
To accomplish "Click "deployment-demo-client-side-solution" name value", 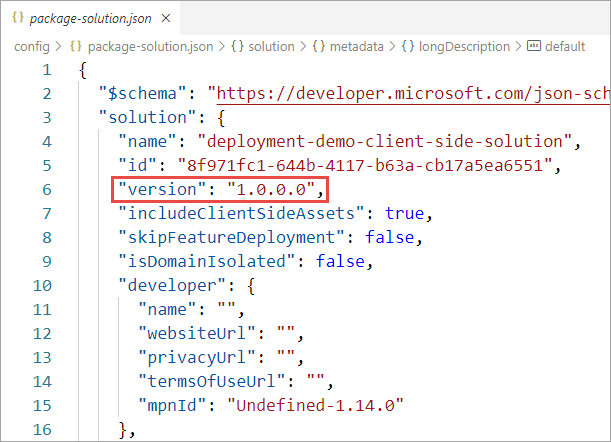I will (385, 141).
